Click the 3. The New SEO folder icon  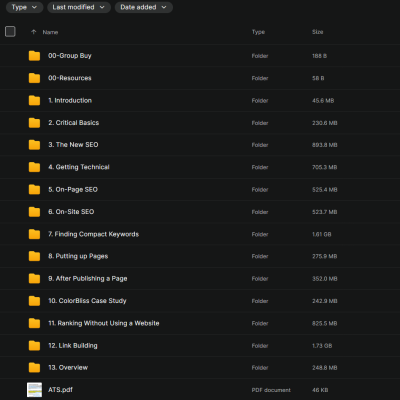(34, 145)
